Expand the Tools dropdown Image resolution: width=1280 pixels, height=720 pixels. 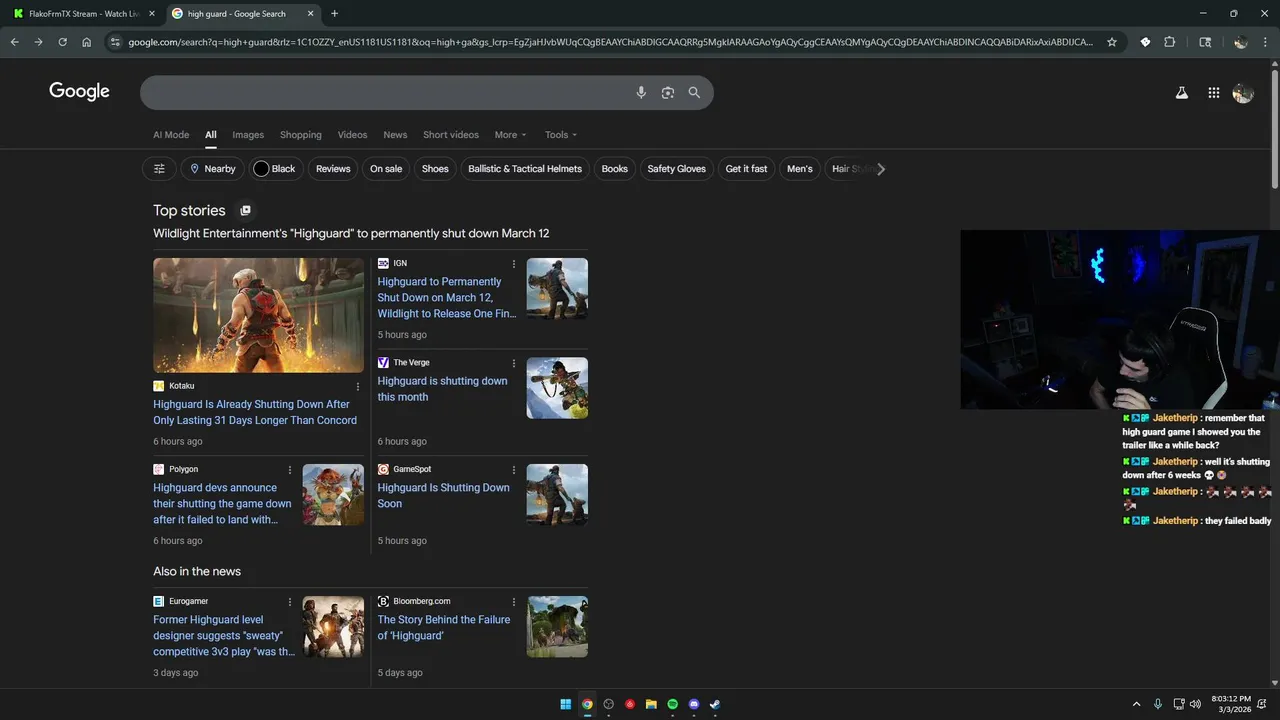click(x=561, y=135)
